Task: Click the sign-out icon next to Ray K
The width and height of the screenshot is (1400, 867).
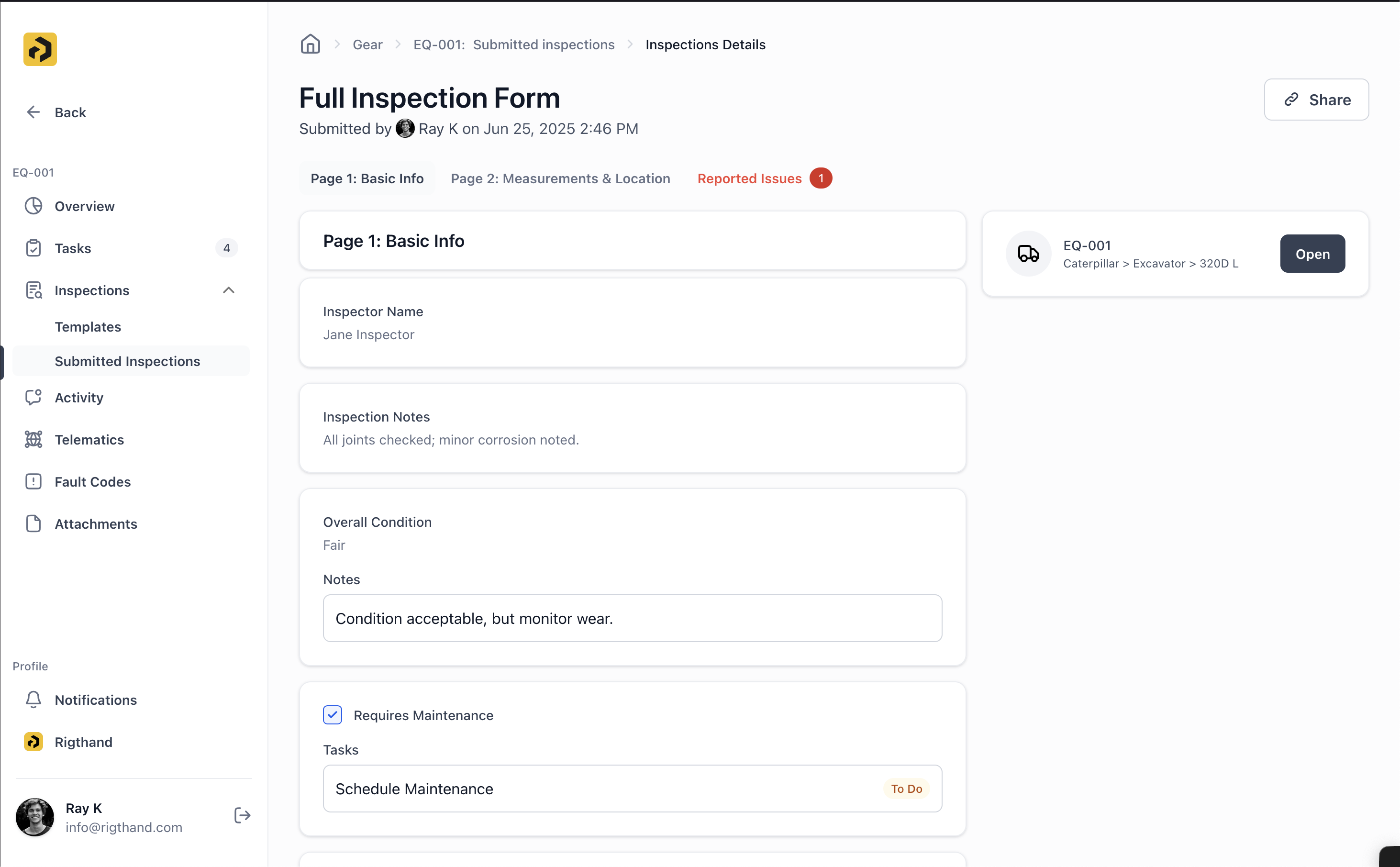Action: [x=242, y=815]
